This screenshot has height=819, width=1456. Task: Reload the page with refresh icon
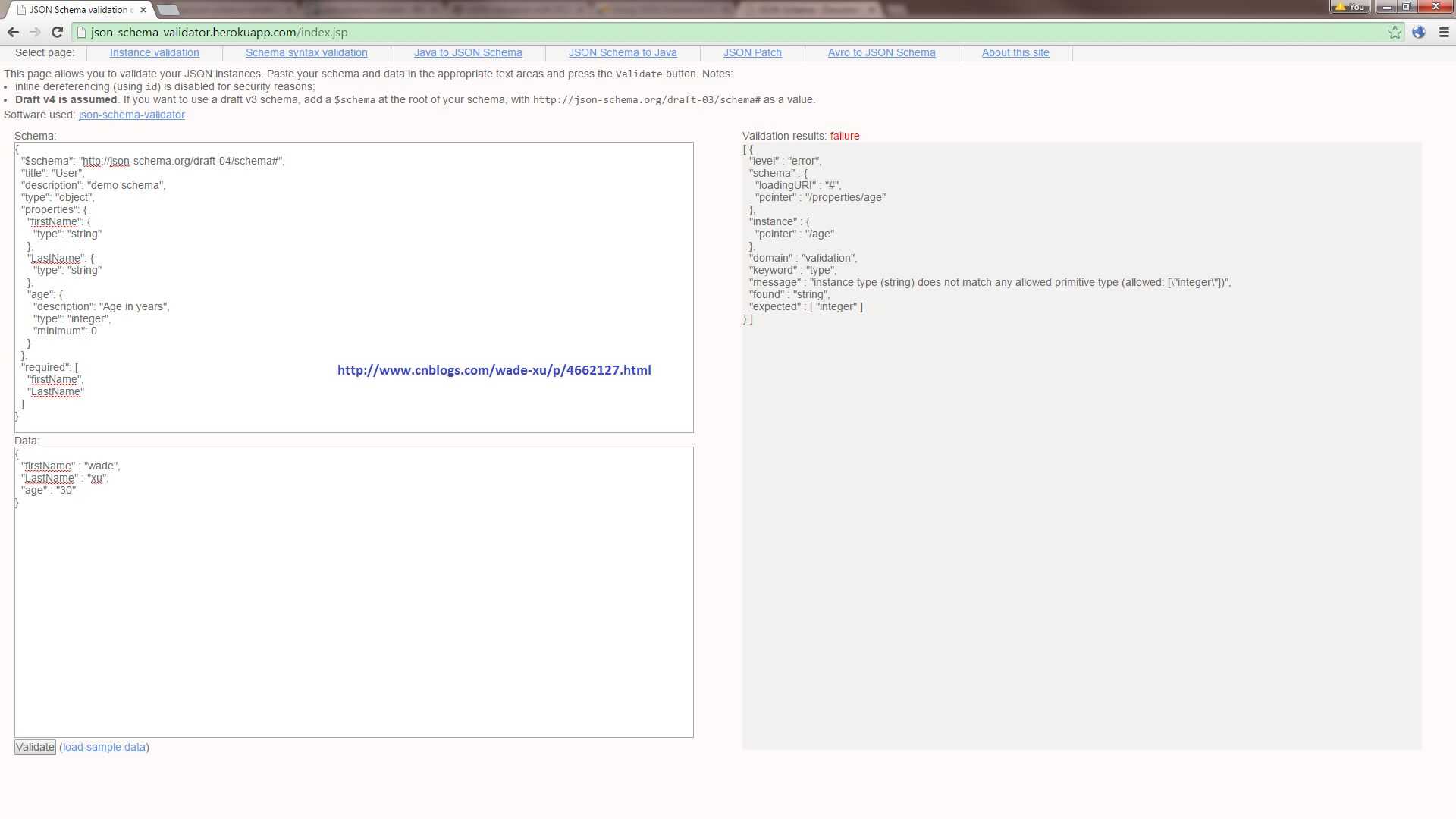[x=57, y=32]
